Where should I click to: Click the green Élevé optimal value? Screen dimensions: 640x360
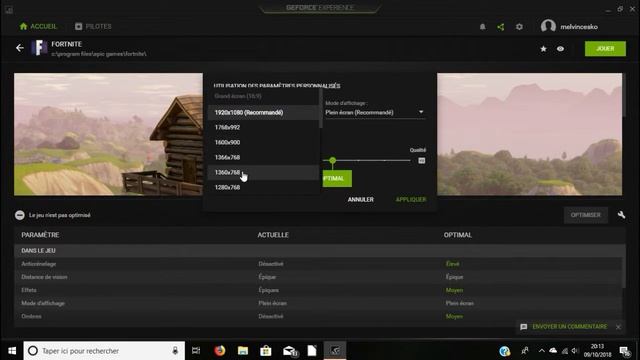(x=452, y=264)
